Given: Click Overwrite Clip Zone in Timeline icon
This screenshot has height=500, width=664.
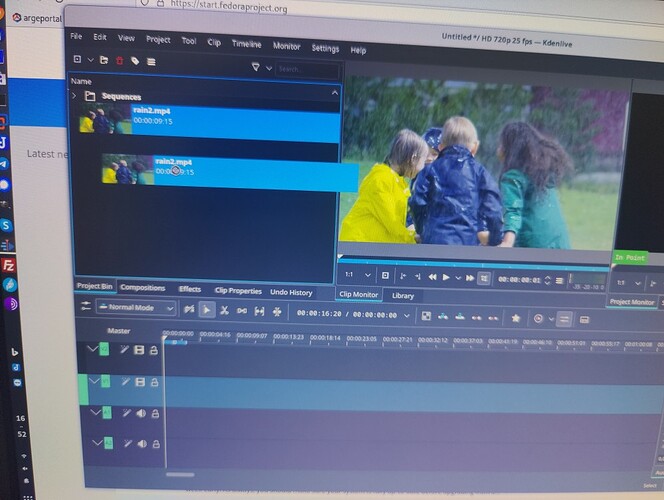Looking at the screenshot, I should click(x=460, y=317).
